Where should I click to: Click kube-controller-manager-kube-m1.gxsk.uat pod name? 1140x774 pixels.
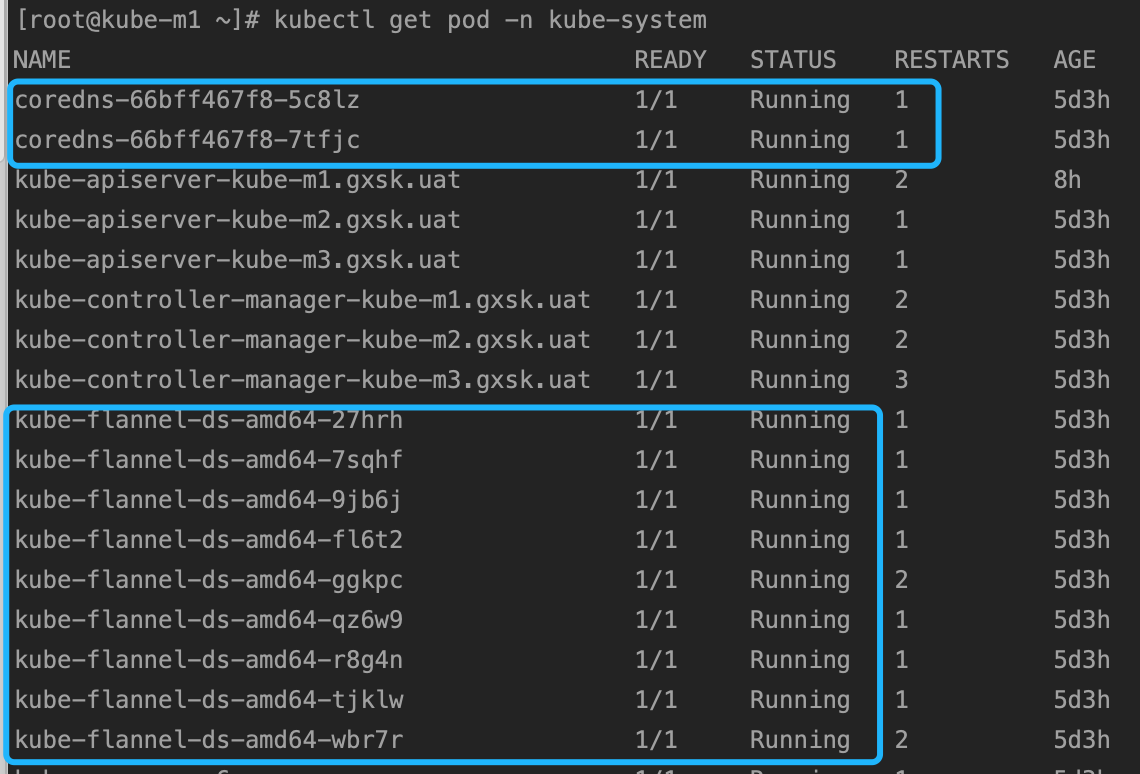[302, 300]
